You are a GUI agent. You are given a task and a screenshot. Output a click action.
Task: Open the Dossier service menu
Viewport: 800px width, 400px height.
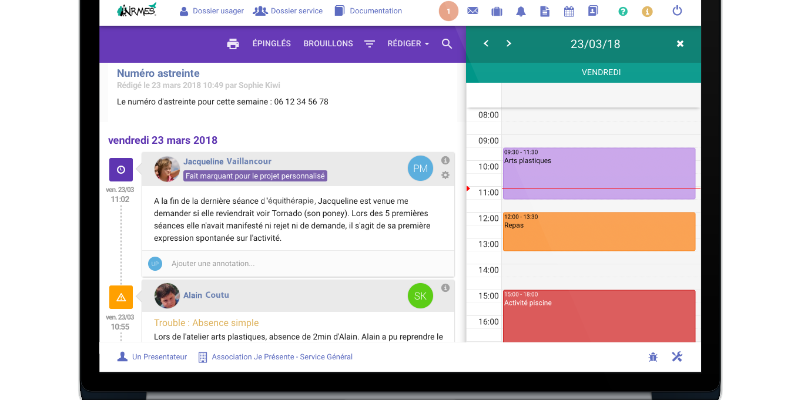pos(288,11)
